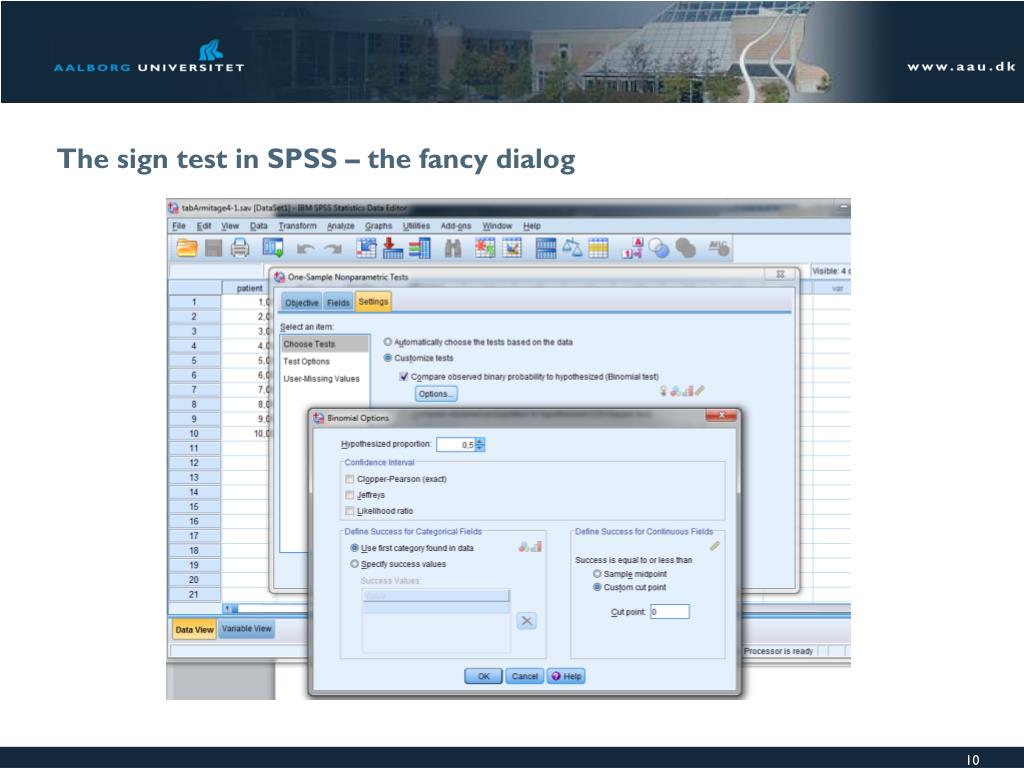The image size is (1024, 768).
Task: Click categorical icons beside Use first category
Action: (x=530, y=547)
